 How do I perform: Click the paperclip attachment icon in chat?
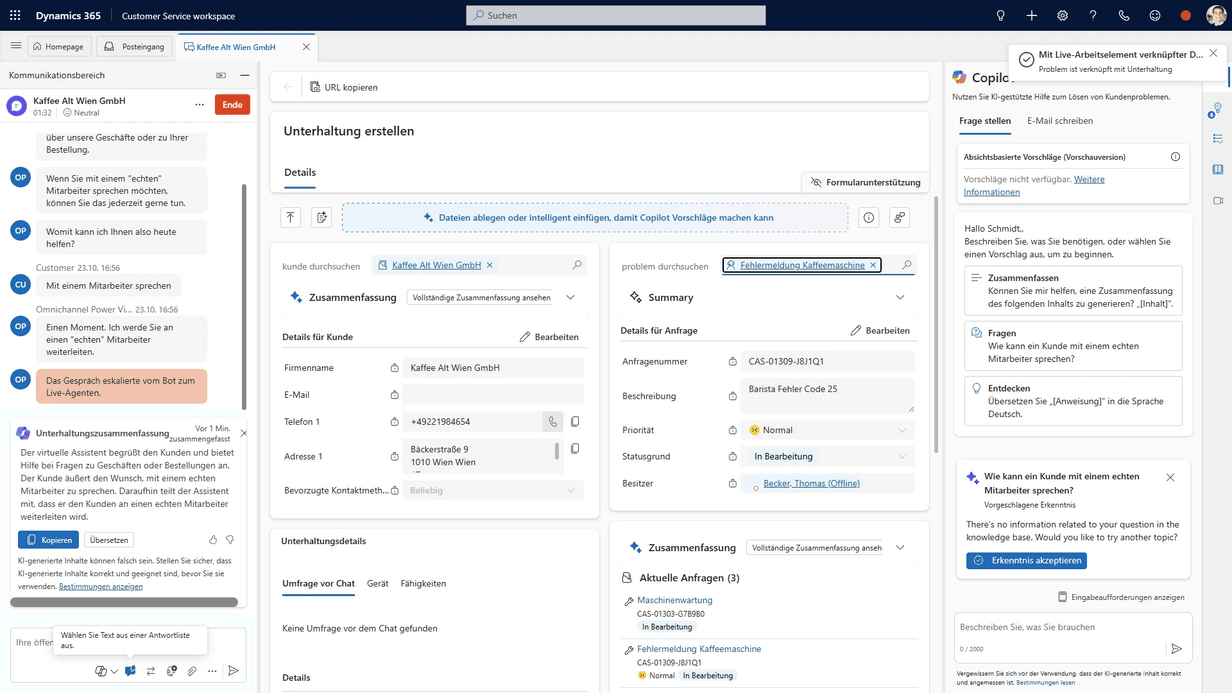tap(192, 671)
